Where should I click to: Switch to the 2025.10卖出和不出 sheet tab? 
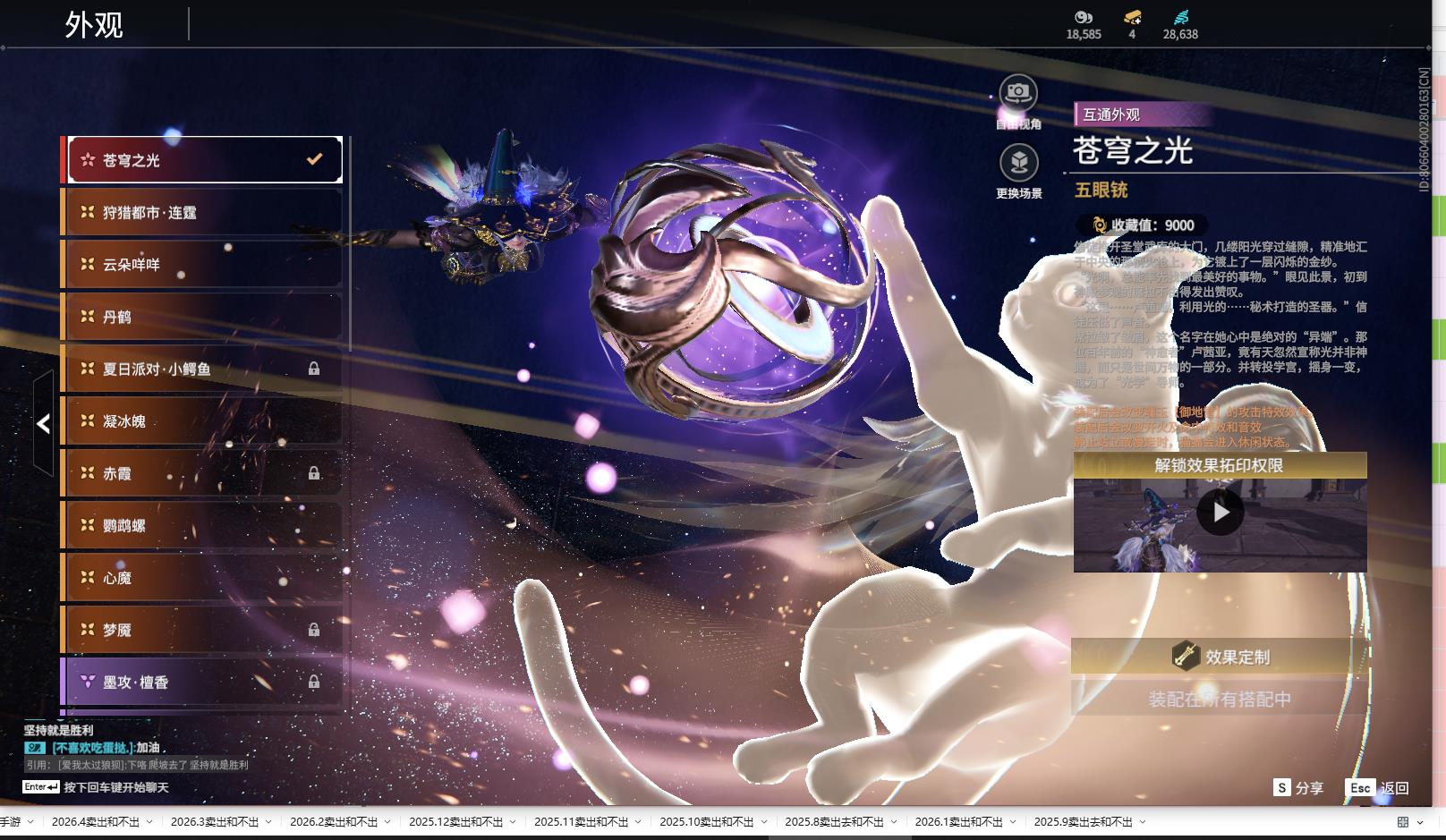click(706, 822)
